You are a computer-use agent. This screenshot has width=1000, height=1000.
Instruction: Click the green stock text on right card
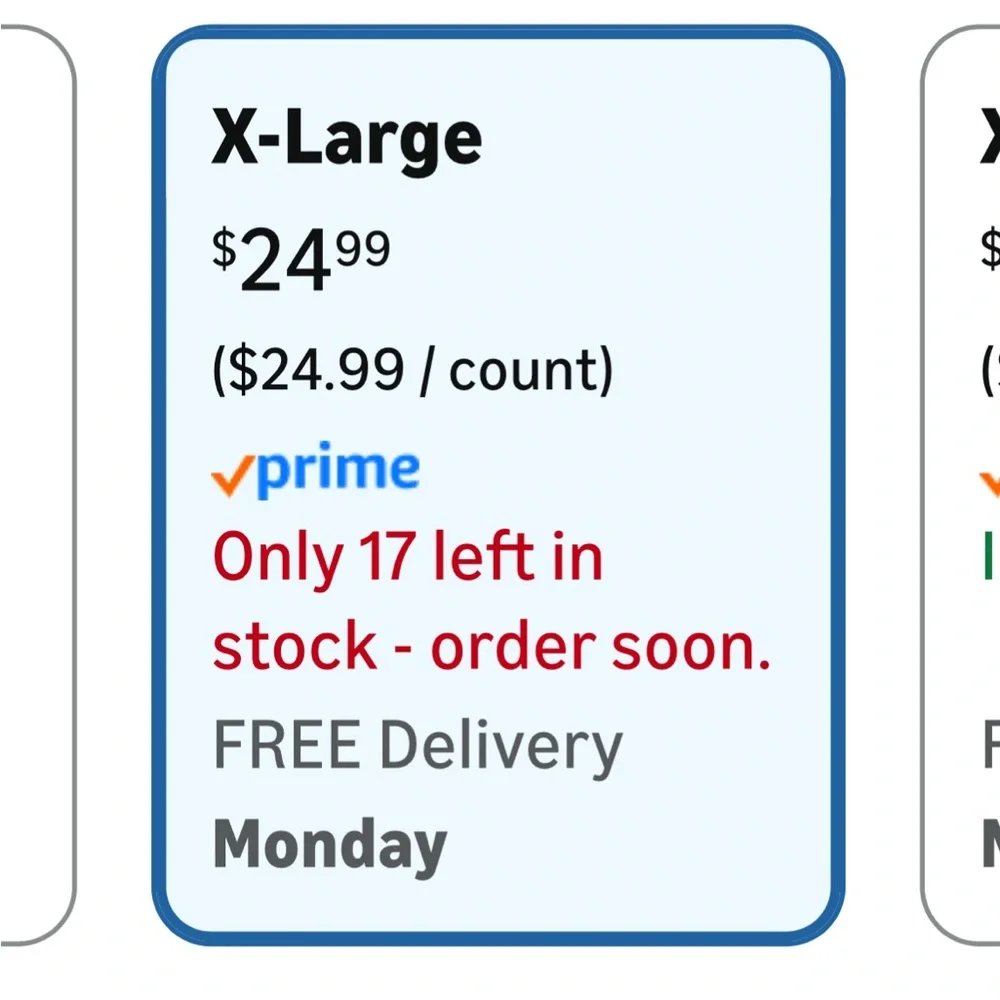(989, 555)
